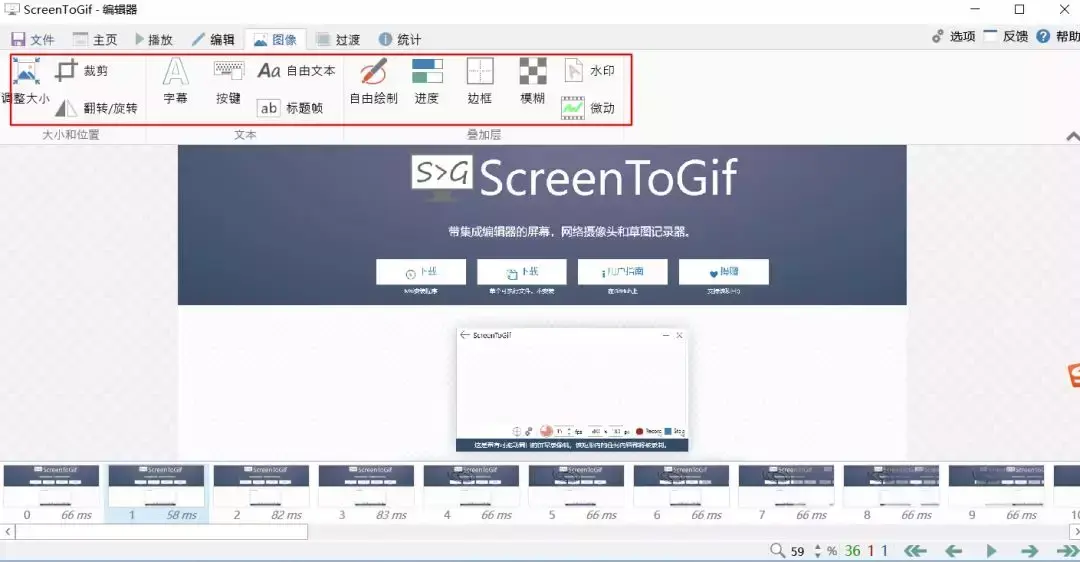This screenshot has width=1080, height=562.
Task: Select frame 8 thumbnail
Action: tap(892, 493)
